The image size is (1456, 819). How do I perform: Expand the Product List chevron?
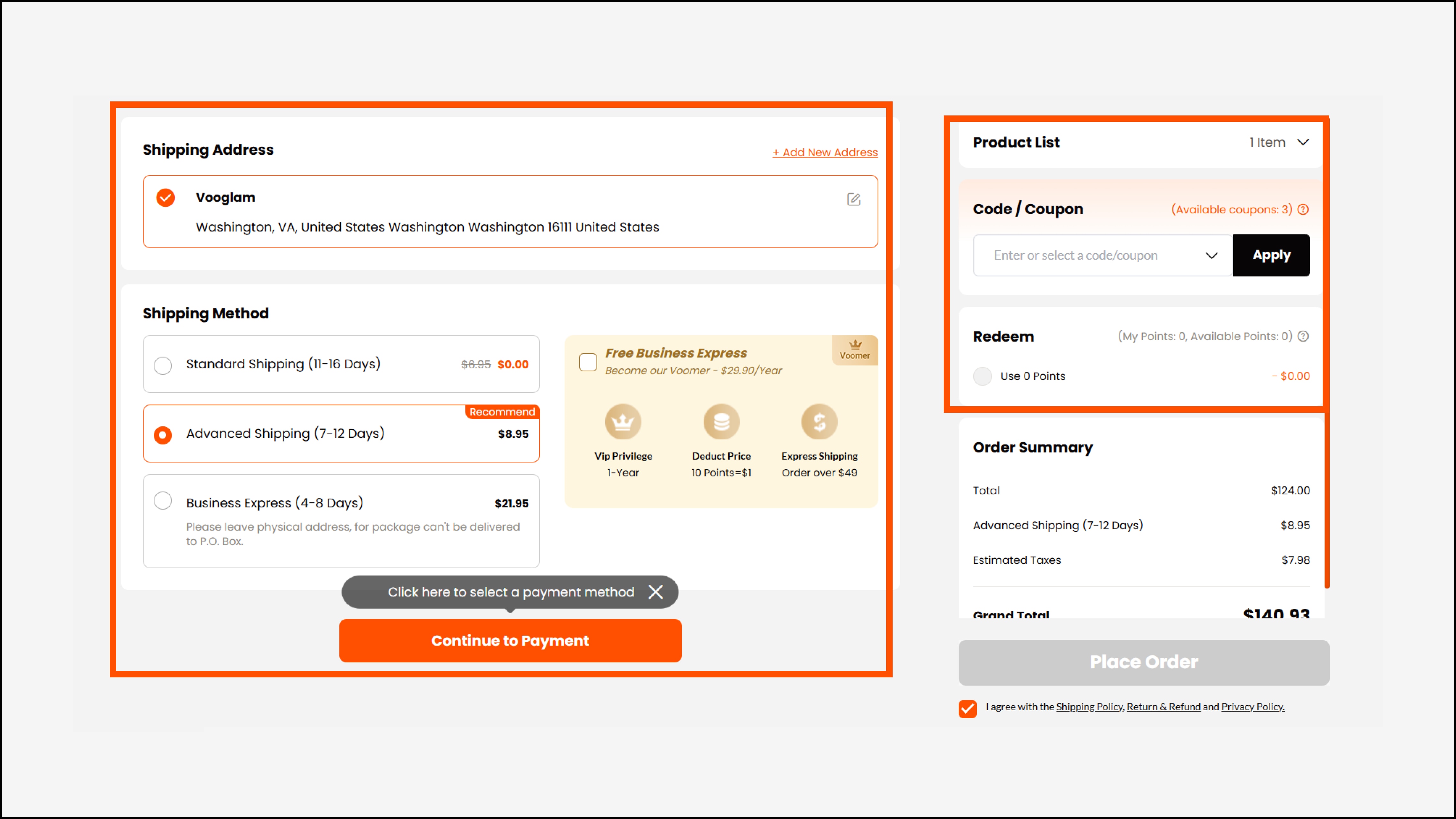point(1303,142)
